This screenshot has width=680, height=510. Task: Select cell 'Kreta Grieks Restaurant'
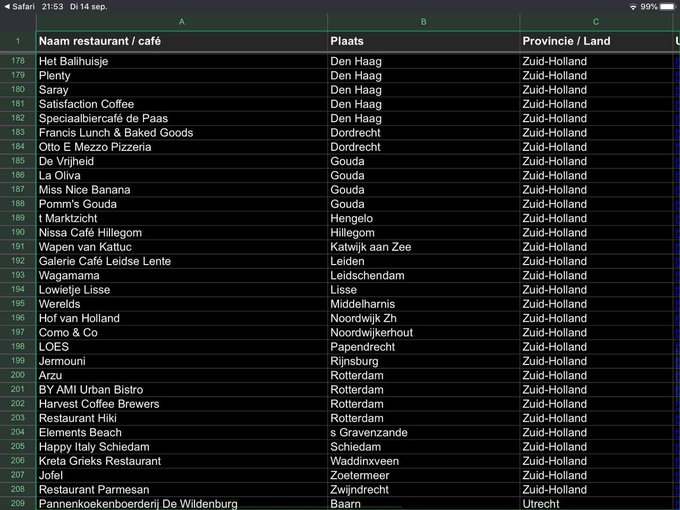coord(182,461)
